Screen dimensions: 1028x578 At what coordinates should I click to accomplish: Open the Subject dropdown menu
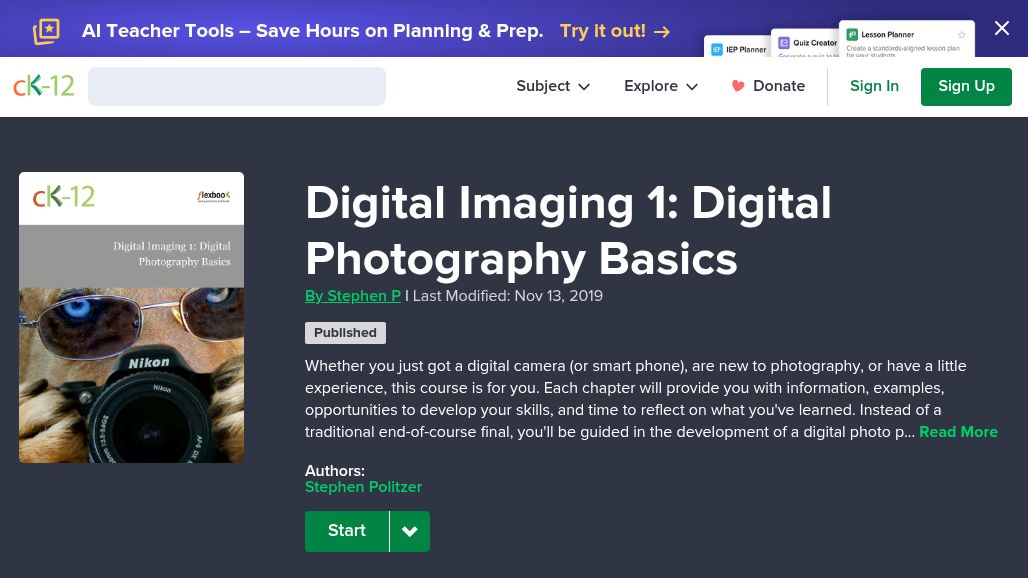tap(553, 86)
